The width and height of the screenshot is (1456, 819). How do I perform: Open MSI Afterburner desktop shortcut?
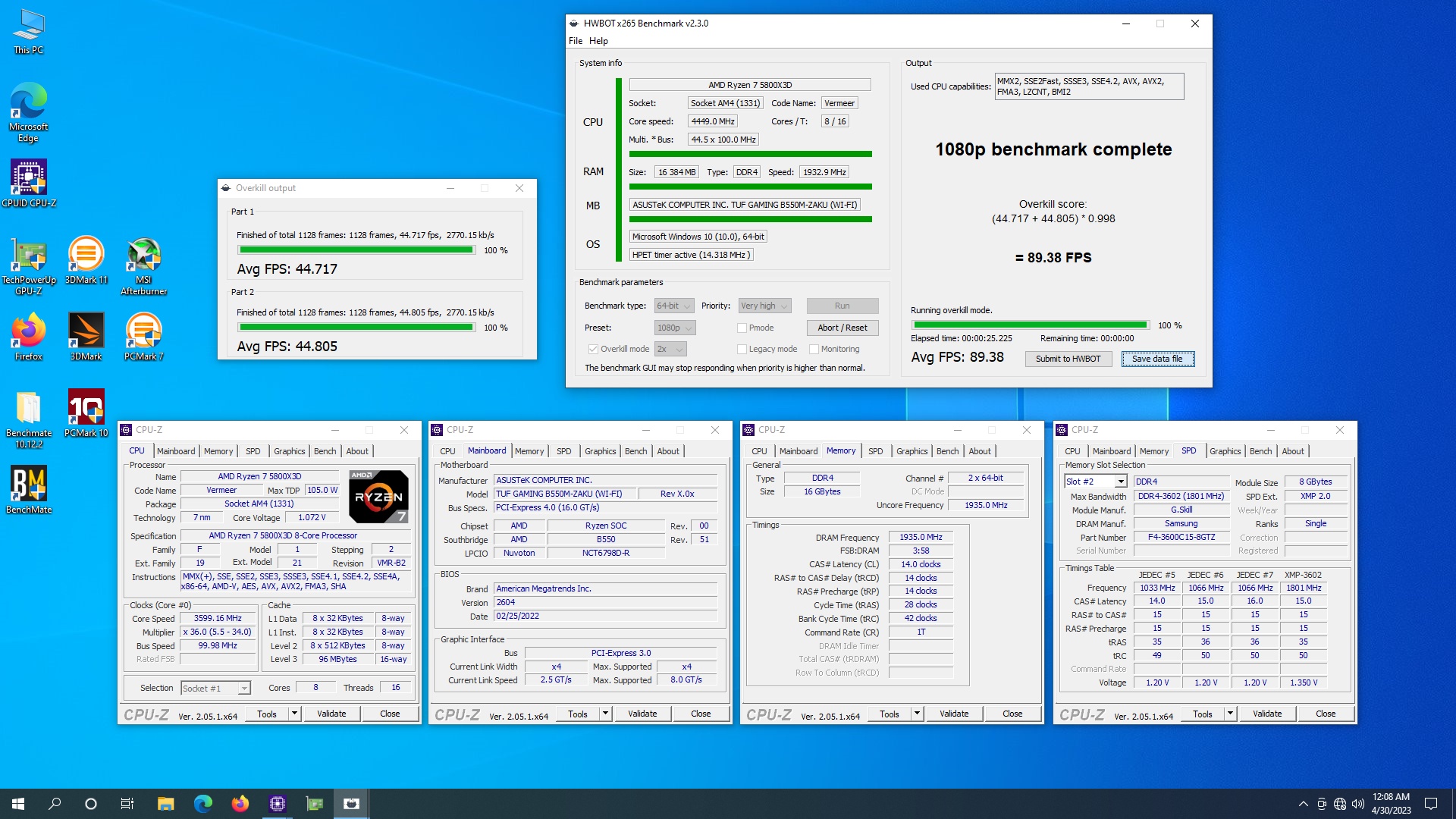(143, 265)
